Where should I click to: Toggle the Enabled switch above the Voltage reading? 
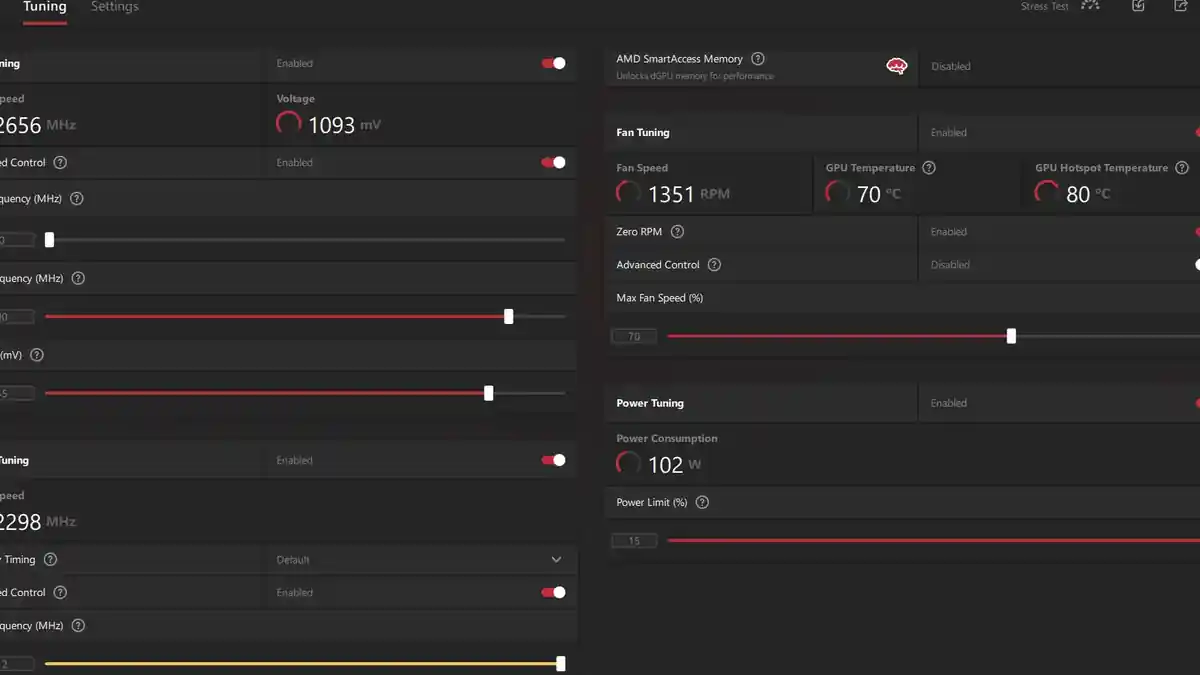pos(553,63)
